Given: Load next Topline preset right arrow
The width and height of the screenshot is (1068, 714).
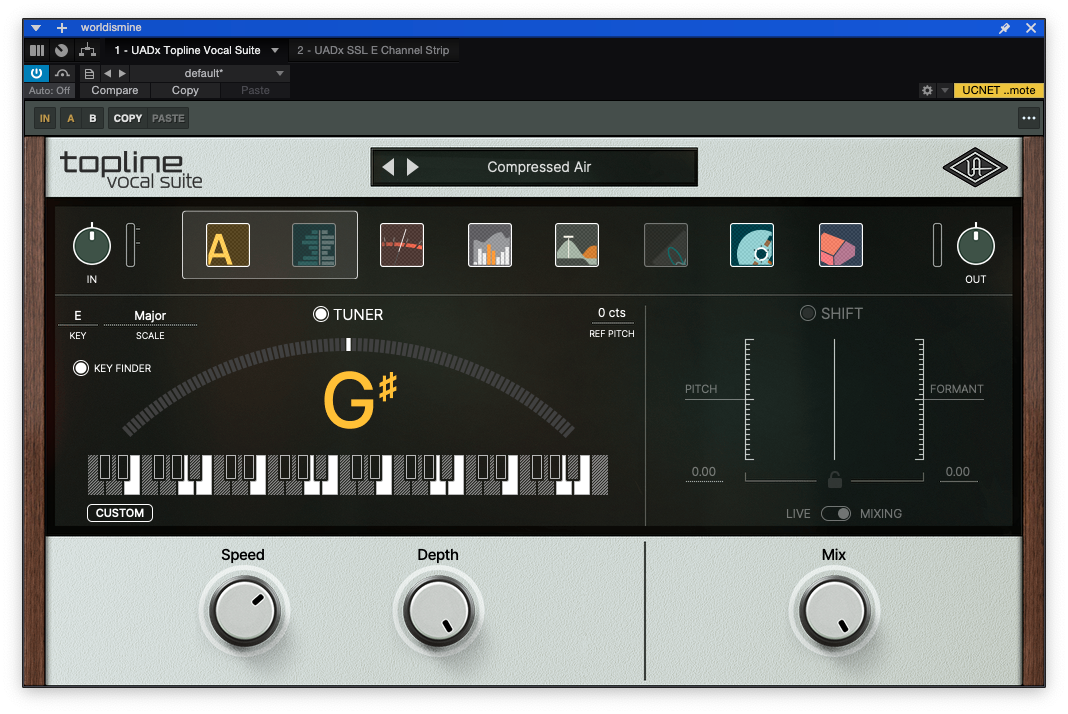Looking at the screenshot, I should pyautogui.click(x=412, y=167).
